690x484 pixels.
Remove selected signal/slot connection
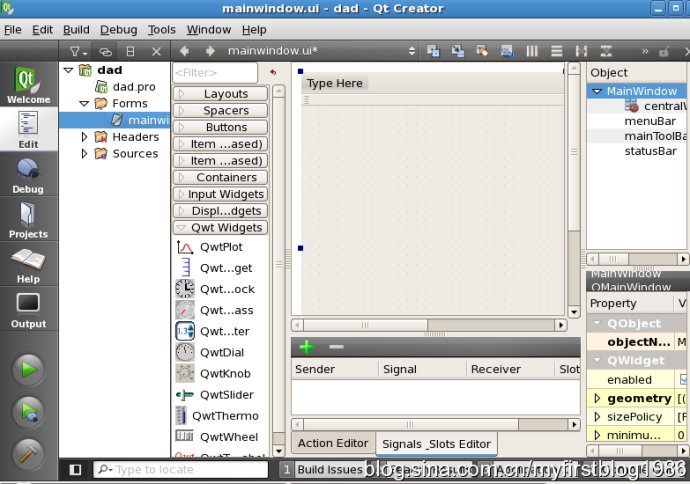click(x=336, y=347)
